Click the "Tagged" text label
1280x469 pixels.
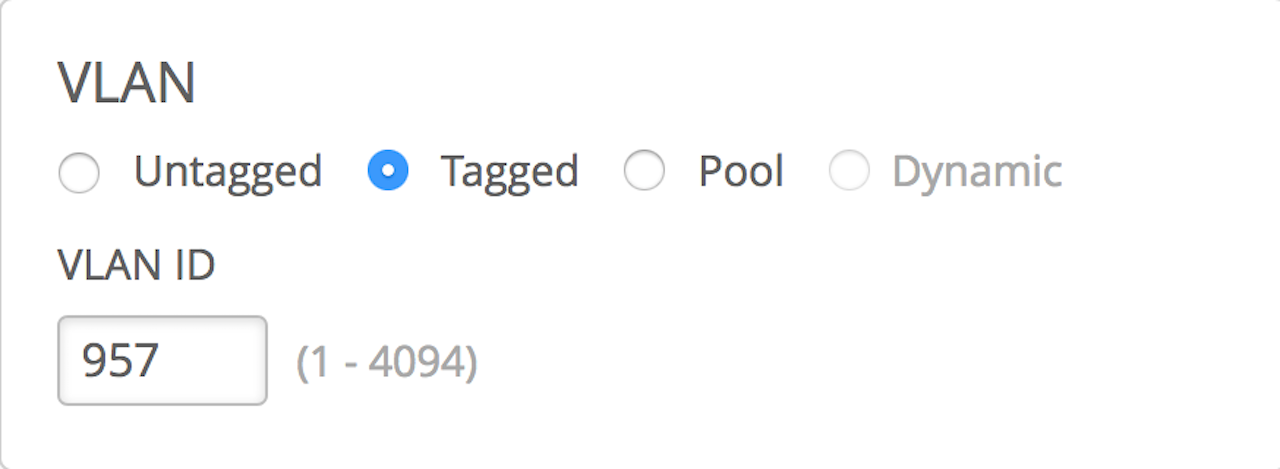509,172
